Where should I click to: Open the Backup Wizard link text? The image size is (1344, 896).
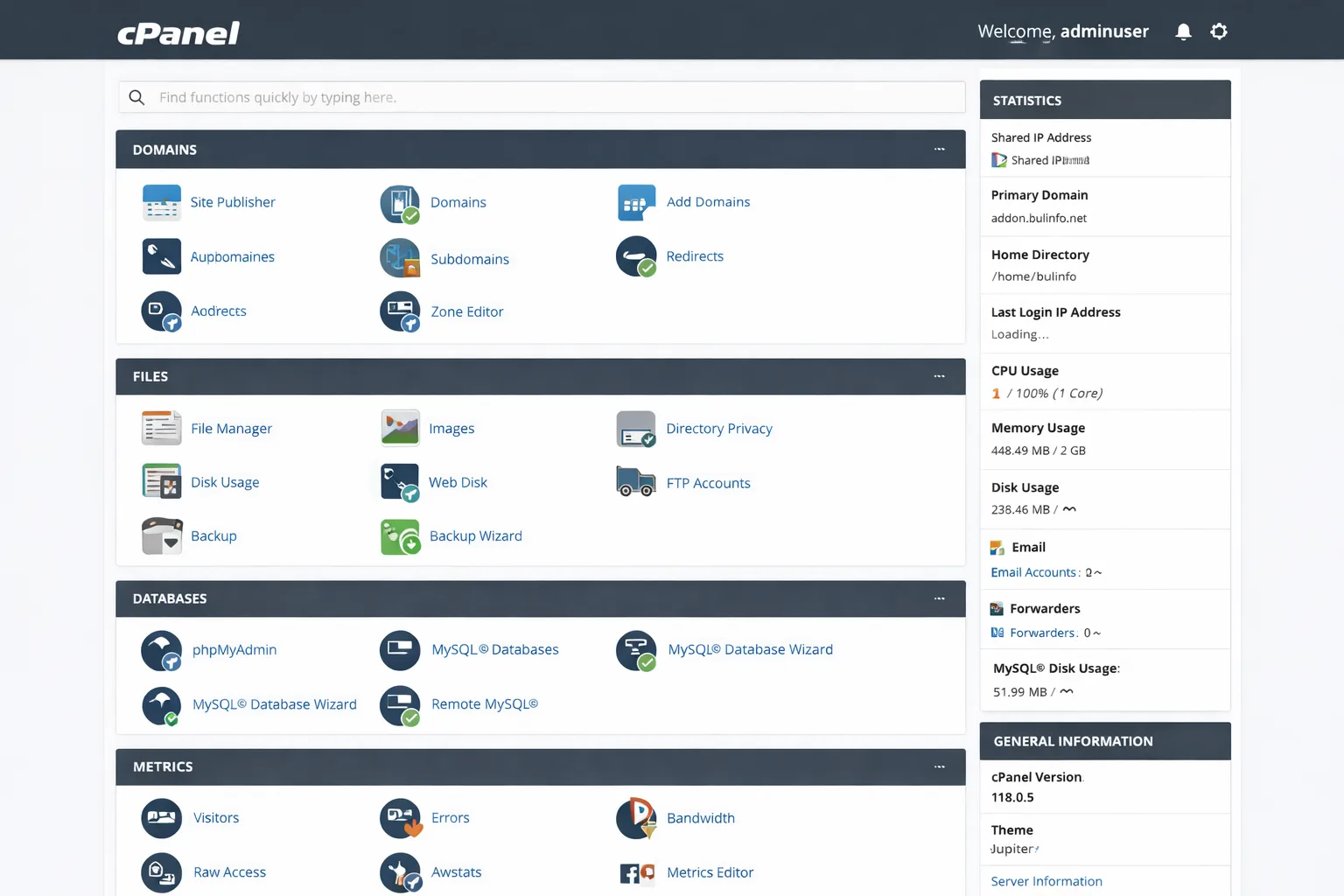coord(475,535)
